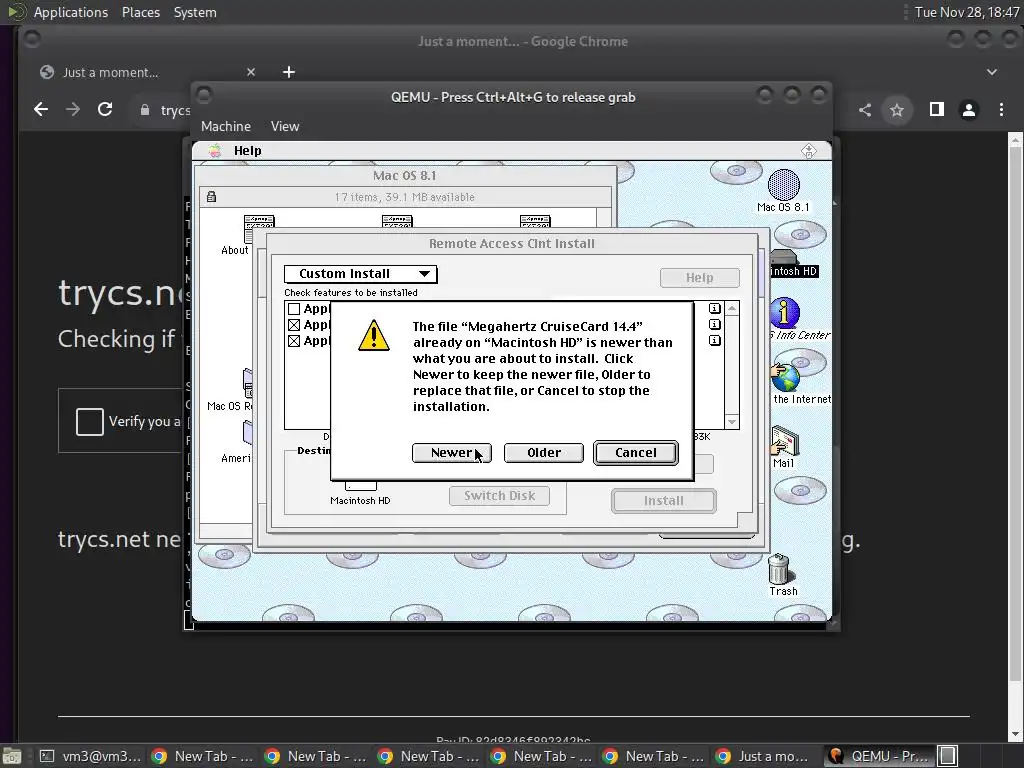Image resolution: width=1024 pixels, height=768 pixels.
Task: Click the Older button to replace file
Action: [543, 453]
